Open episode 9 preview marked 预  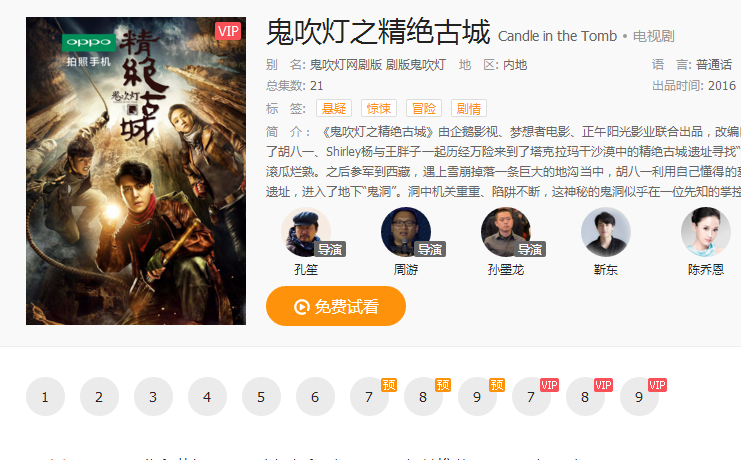click(477, 397)
